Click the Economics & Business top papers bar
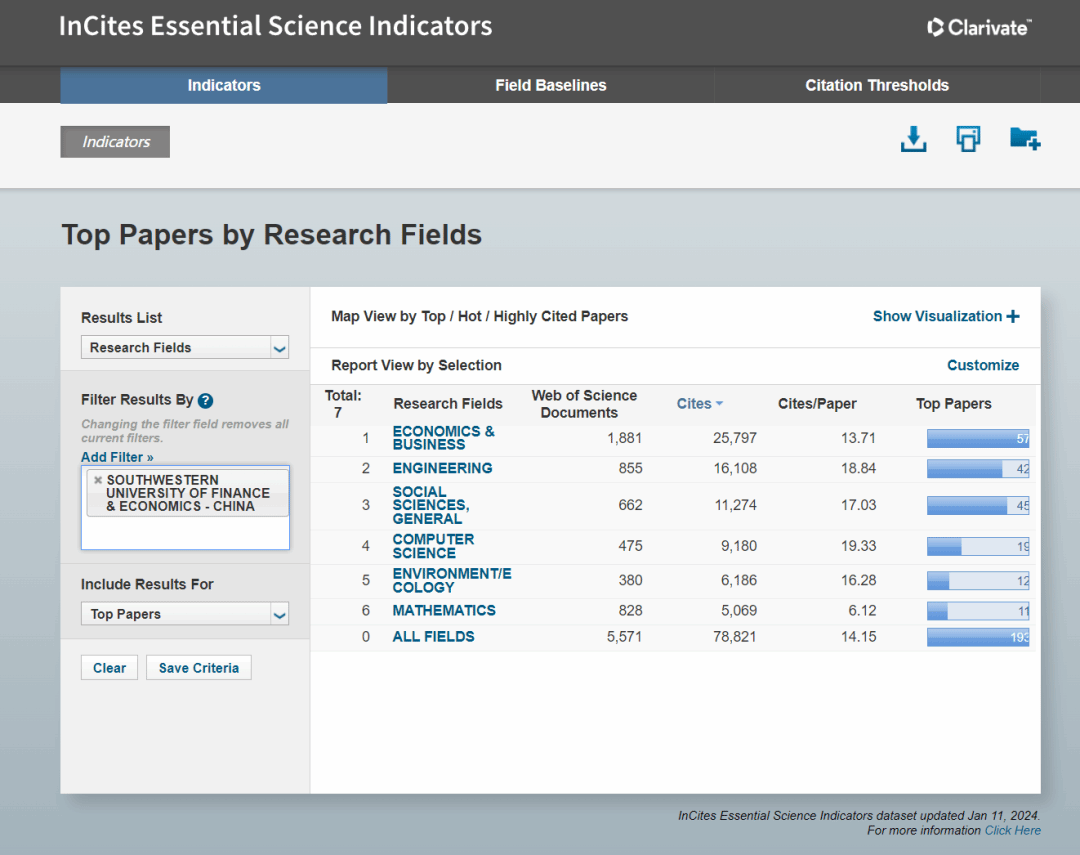This screenshot has height=855, width=1080. click(x=977, y=439)
